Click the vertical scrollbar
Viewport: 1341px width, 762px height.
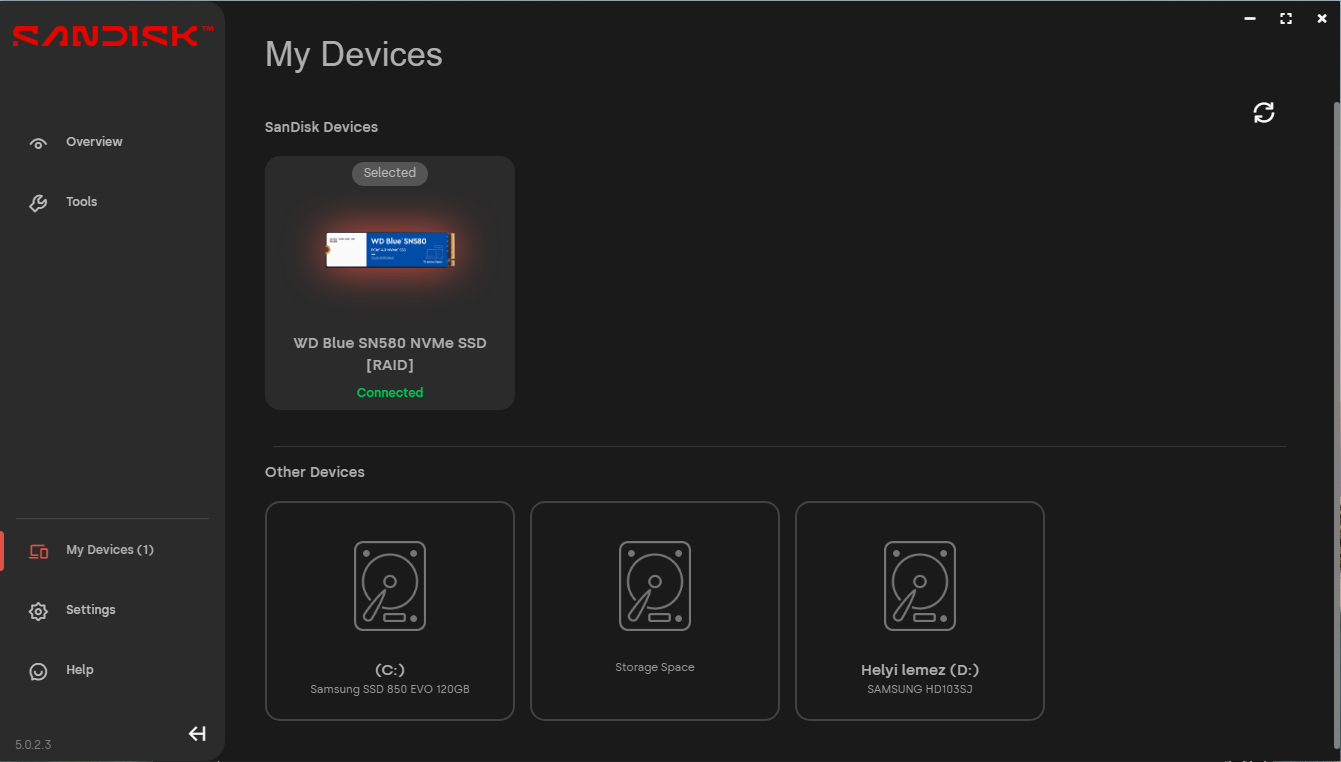pos(1336,425)
